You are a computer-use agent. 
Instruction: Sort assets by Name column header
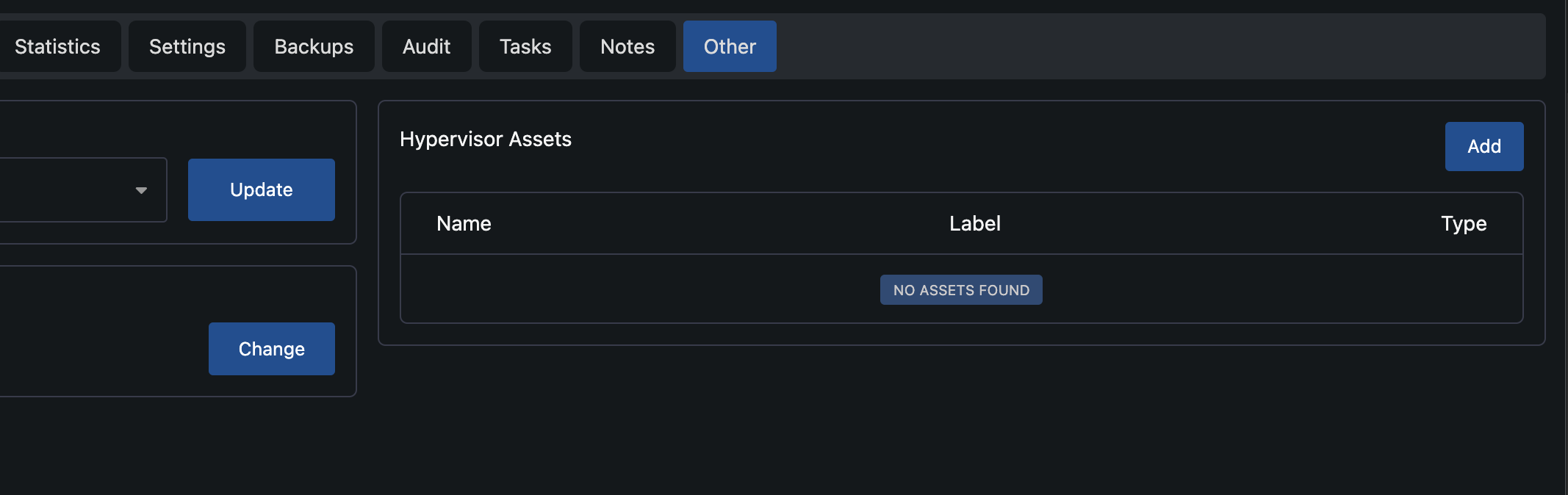464,223
